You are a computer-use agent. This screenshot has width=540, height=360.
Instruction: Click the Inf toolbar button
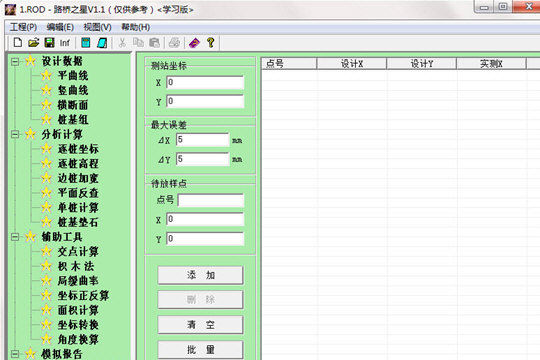[x=64, y=43]
